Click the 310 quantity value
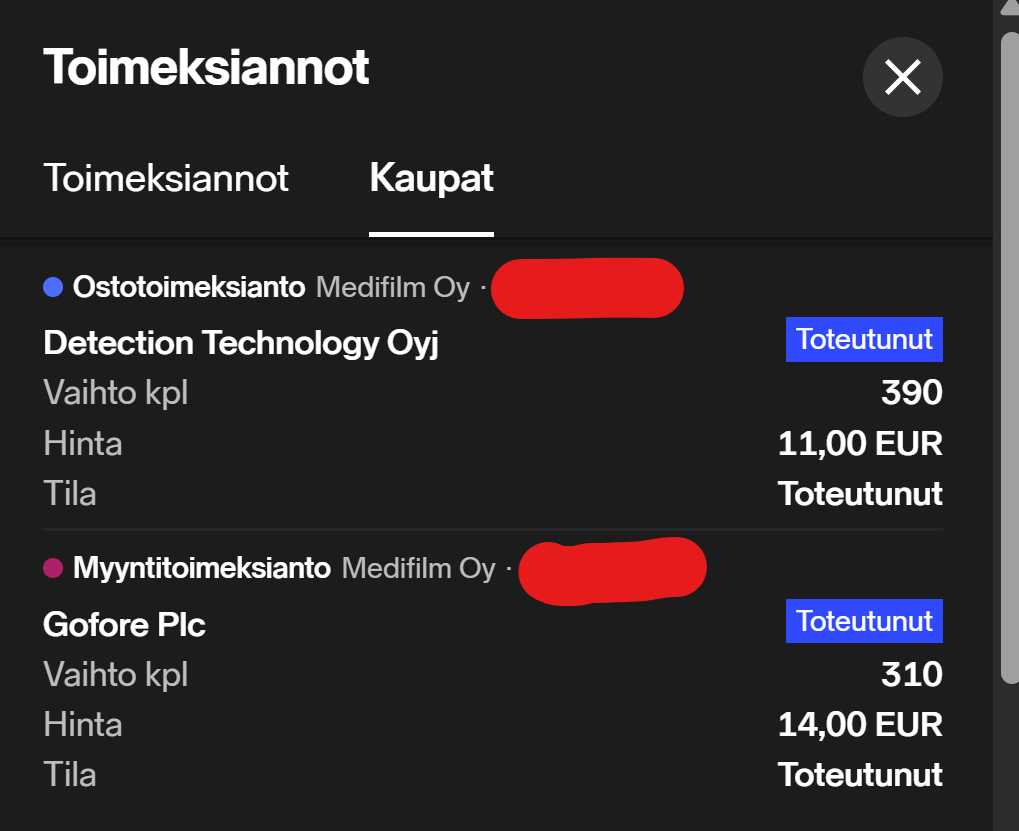 tap(911, 674)
